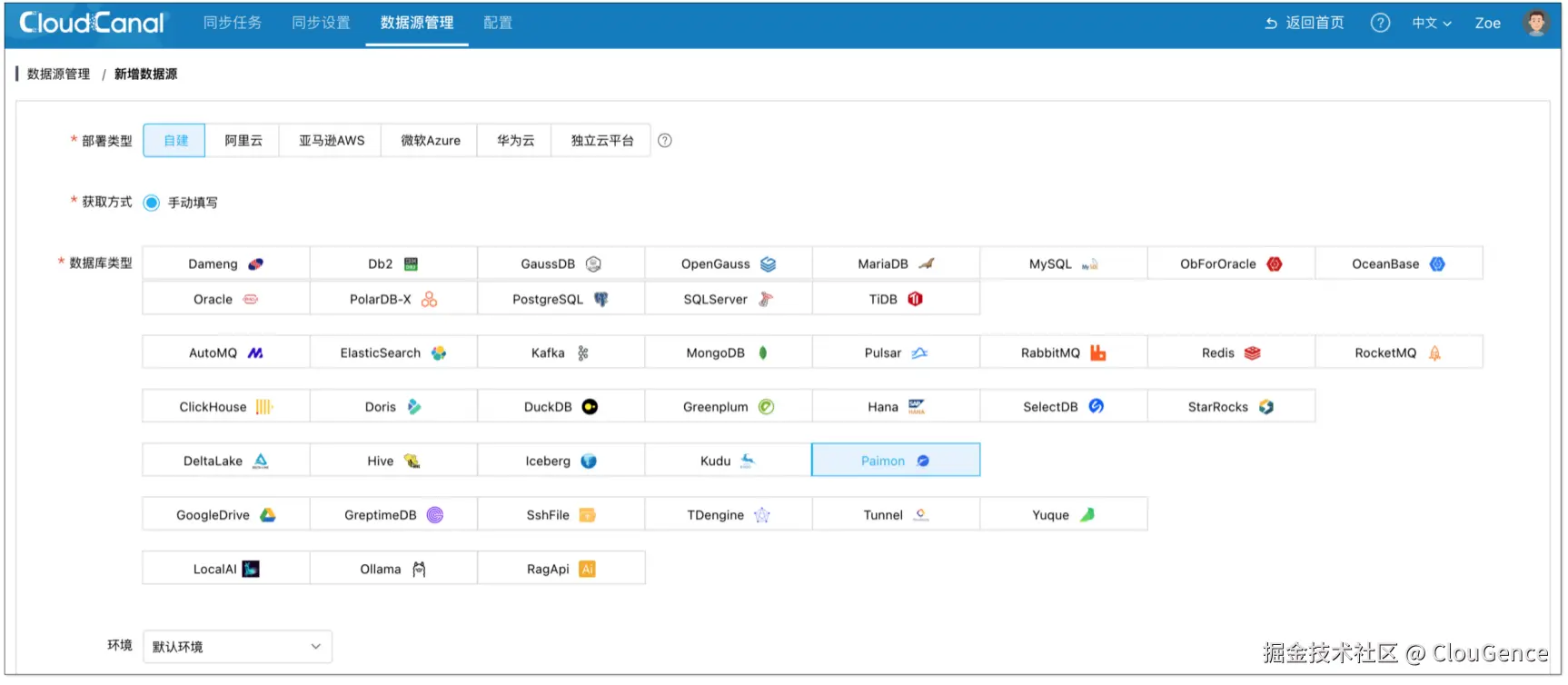This screenshot has height=685, width=1568.
Task: Open the 同步设置 tab
Action: point(321,23)
